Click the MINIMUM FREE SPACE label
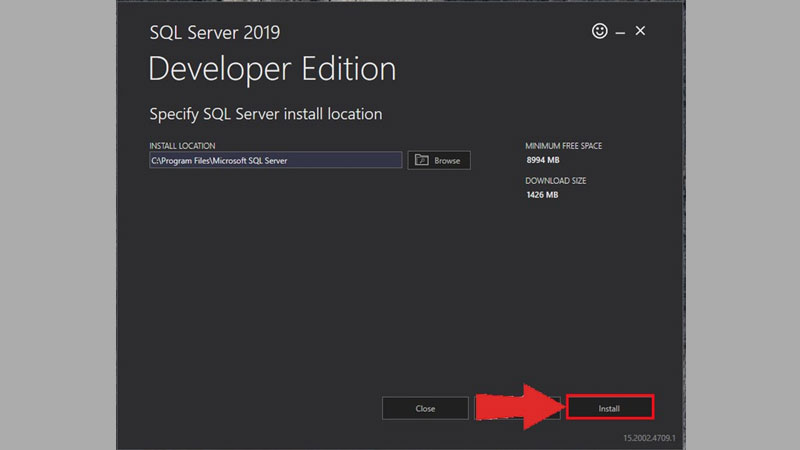 point(564,146)
